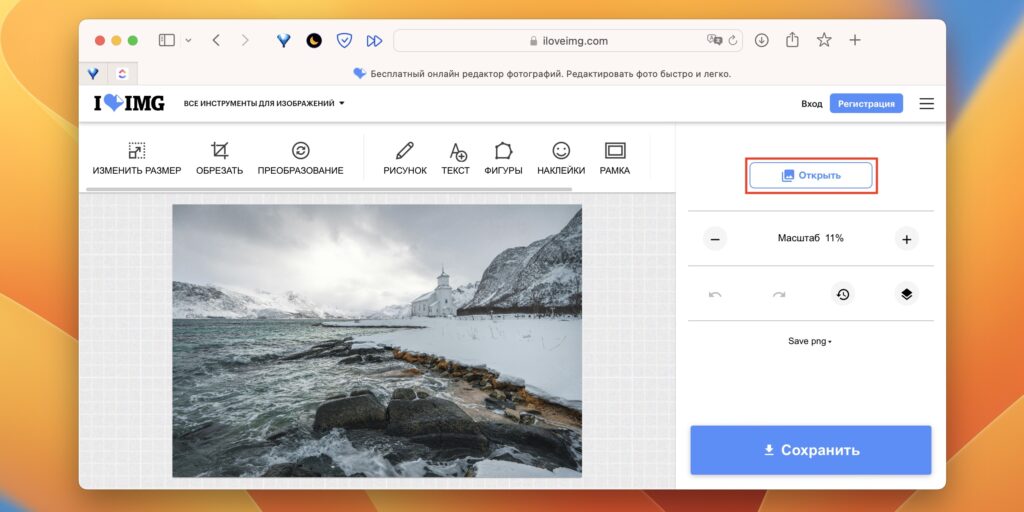Open the hamburger menu
The width and height of the screenshot is (1024, 512).
click(x=927, y=104)
